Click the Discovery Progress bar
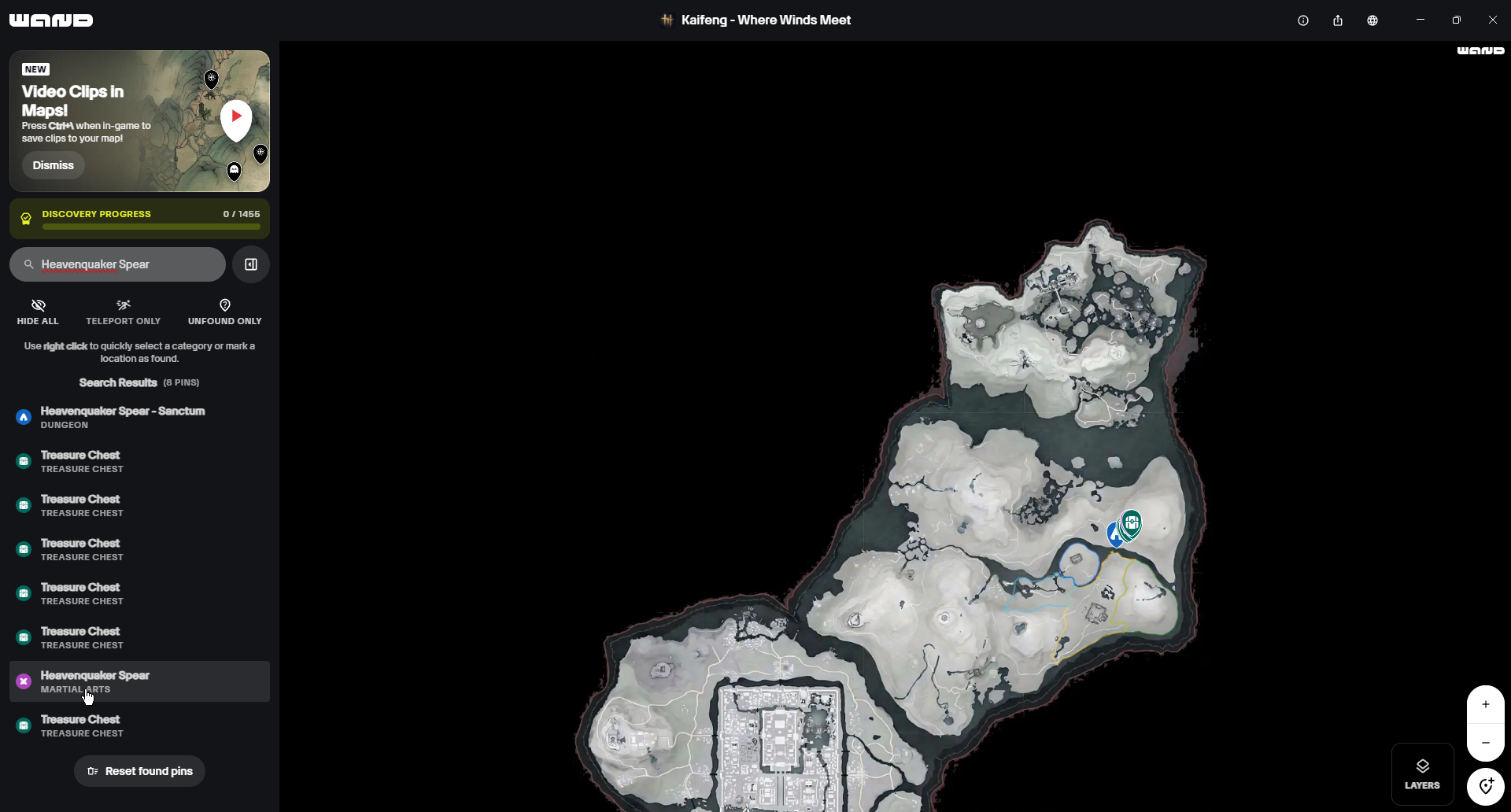The image size is (1511, 812). 139,219
